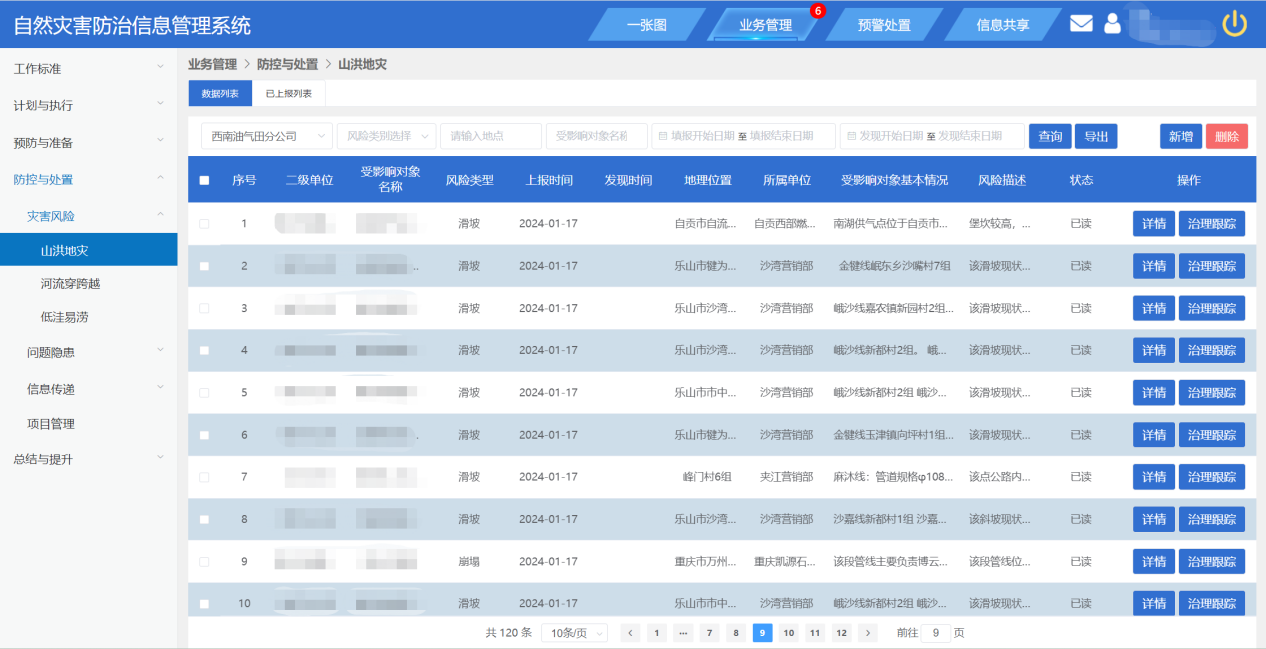Open the 10条/页 page size dropdown
This screenshot has width=1266, height=649.
point(574,633)
